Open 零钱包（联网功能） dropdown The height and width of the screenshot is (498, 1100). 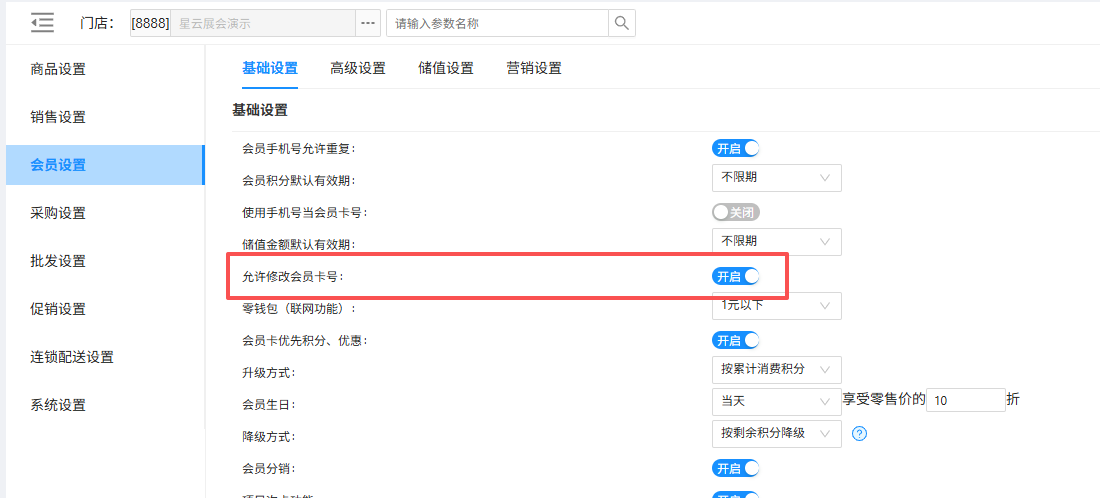click(777, 306)
